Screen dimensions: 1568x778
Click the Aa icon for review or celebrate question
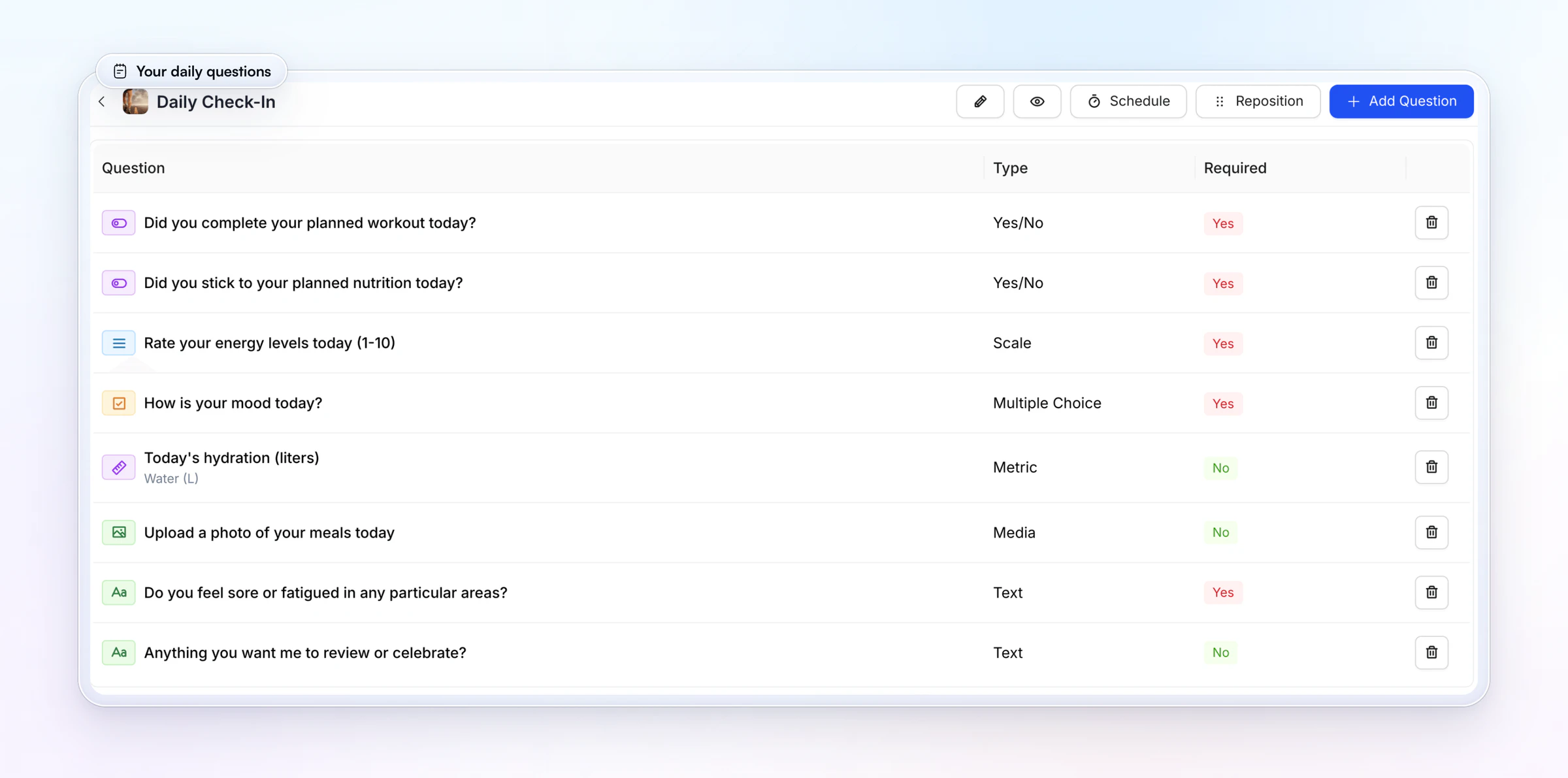coord(119,653)
